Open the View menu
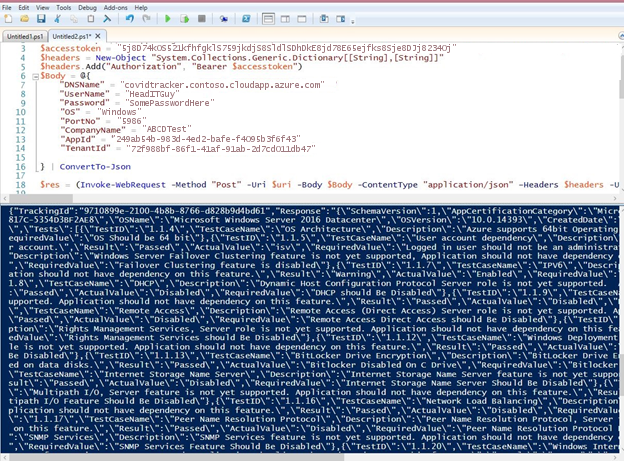Screen dimensions: 624x461 [43, 8]
